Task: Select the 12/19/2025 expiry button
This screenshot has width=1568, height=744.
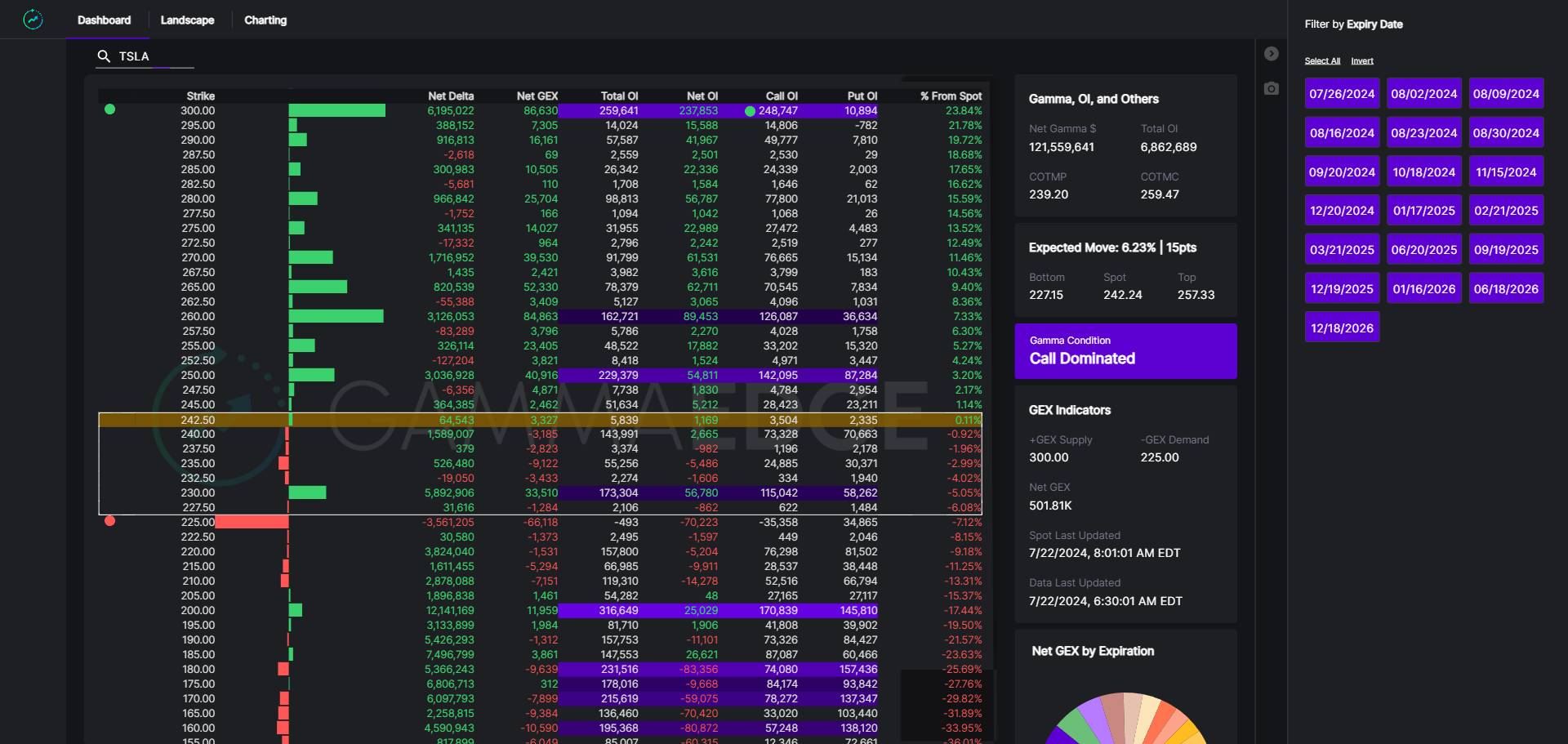Action: click(1342, 289)
